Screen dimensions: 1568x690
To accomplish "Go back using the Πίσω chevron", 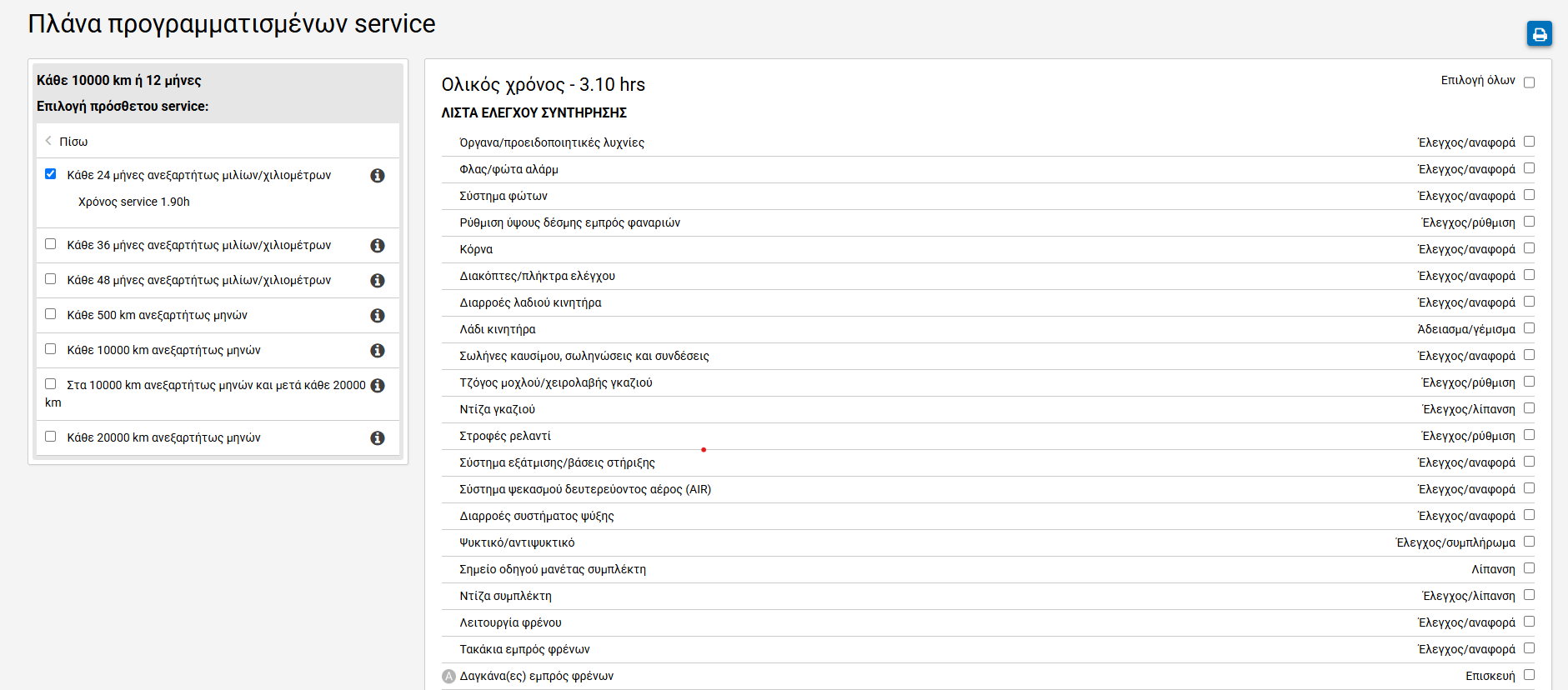I will pos(49,141).
